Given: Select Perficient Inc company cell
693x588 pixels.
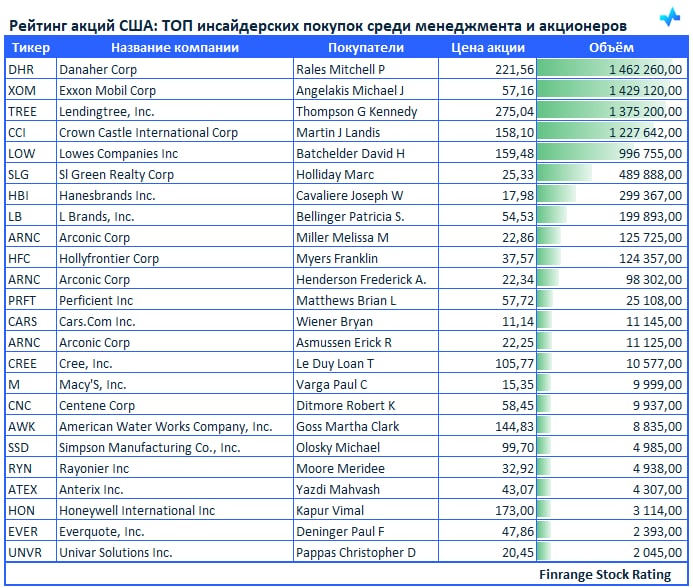Looking at the screenshot, I should (175, 300).
